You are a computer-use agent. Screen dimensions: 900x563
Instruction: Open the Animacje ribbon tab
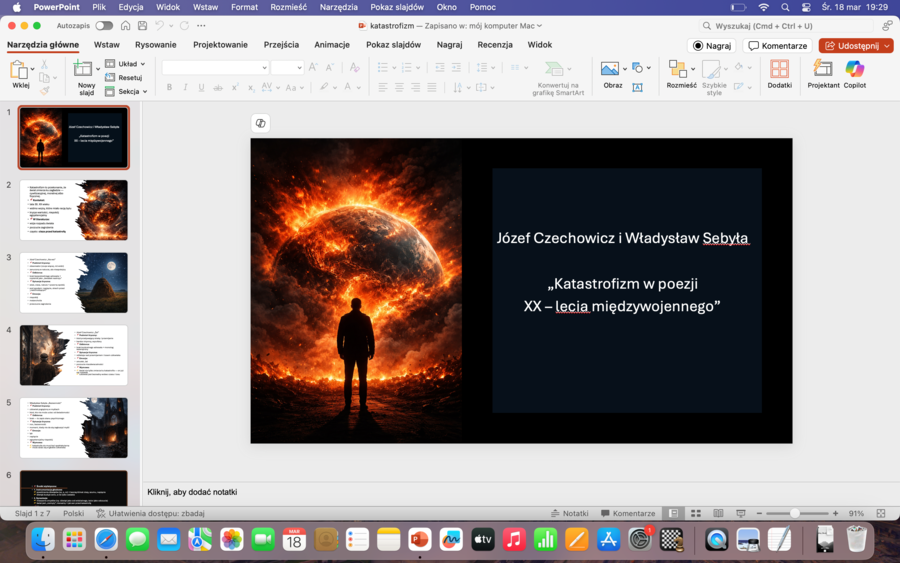332,45
